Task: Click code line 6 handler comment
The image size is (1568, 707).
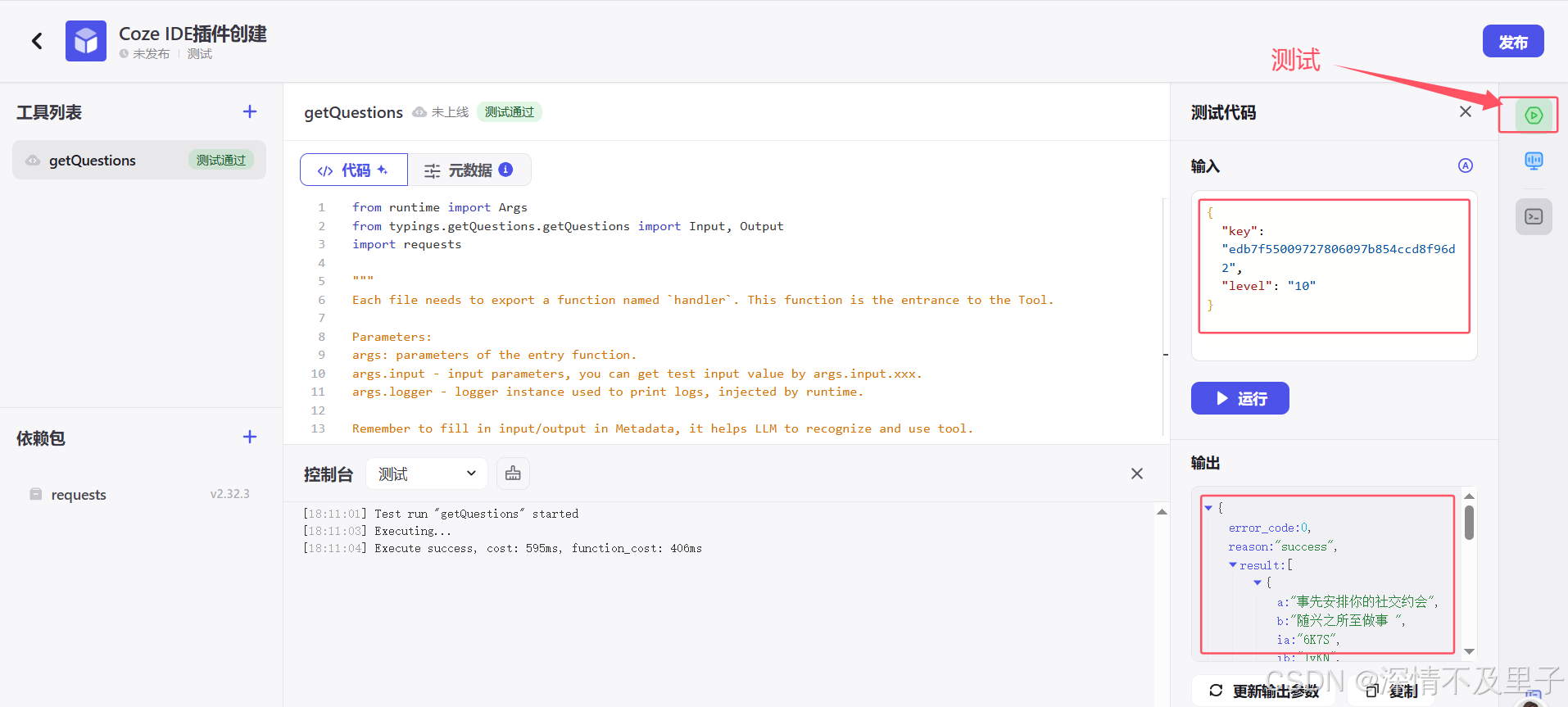Action: point(703,300)
